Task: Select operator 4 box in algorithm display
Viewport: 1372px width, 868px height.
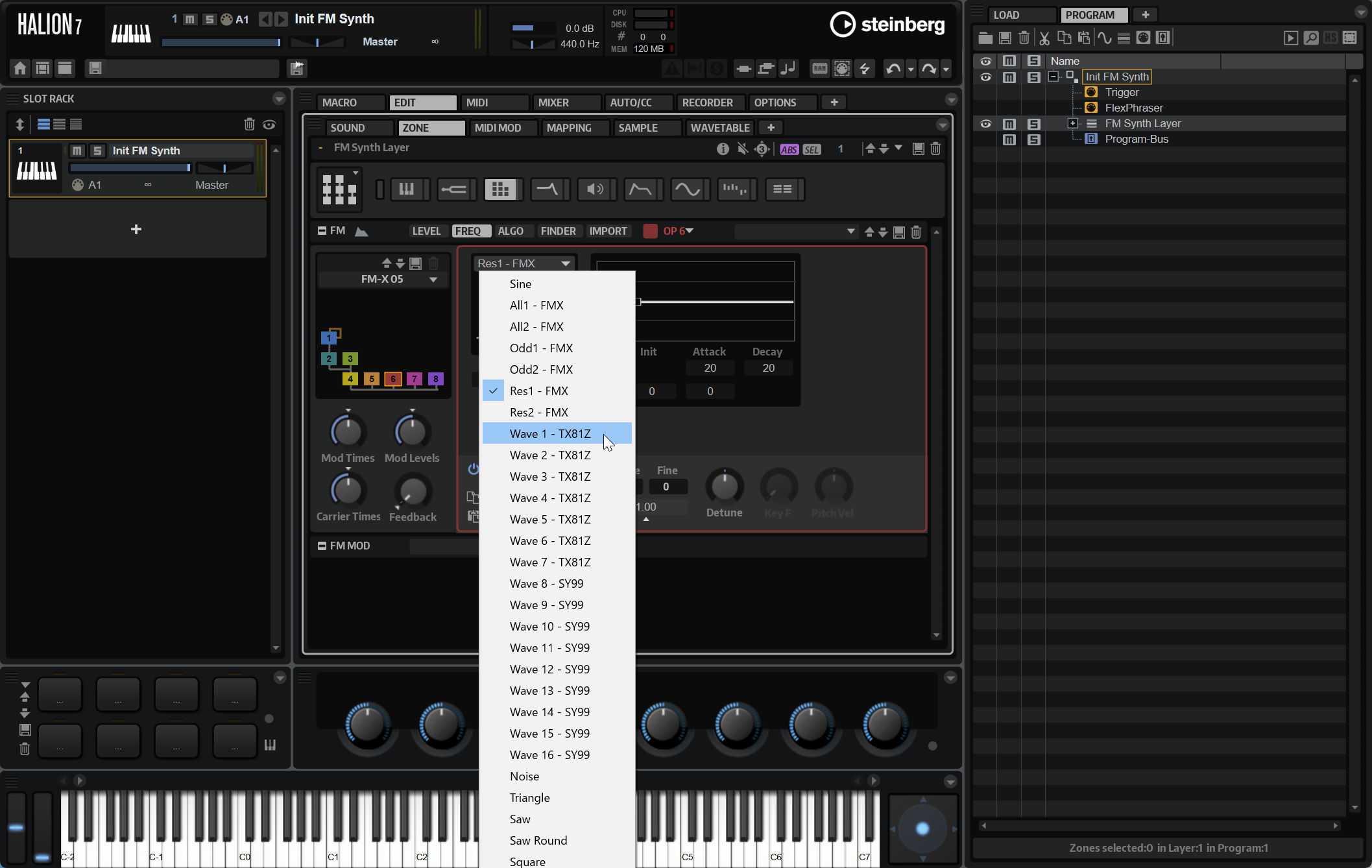Action: pos(350,379)
